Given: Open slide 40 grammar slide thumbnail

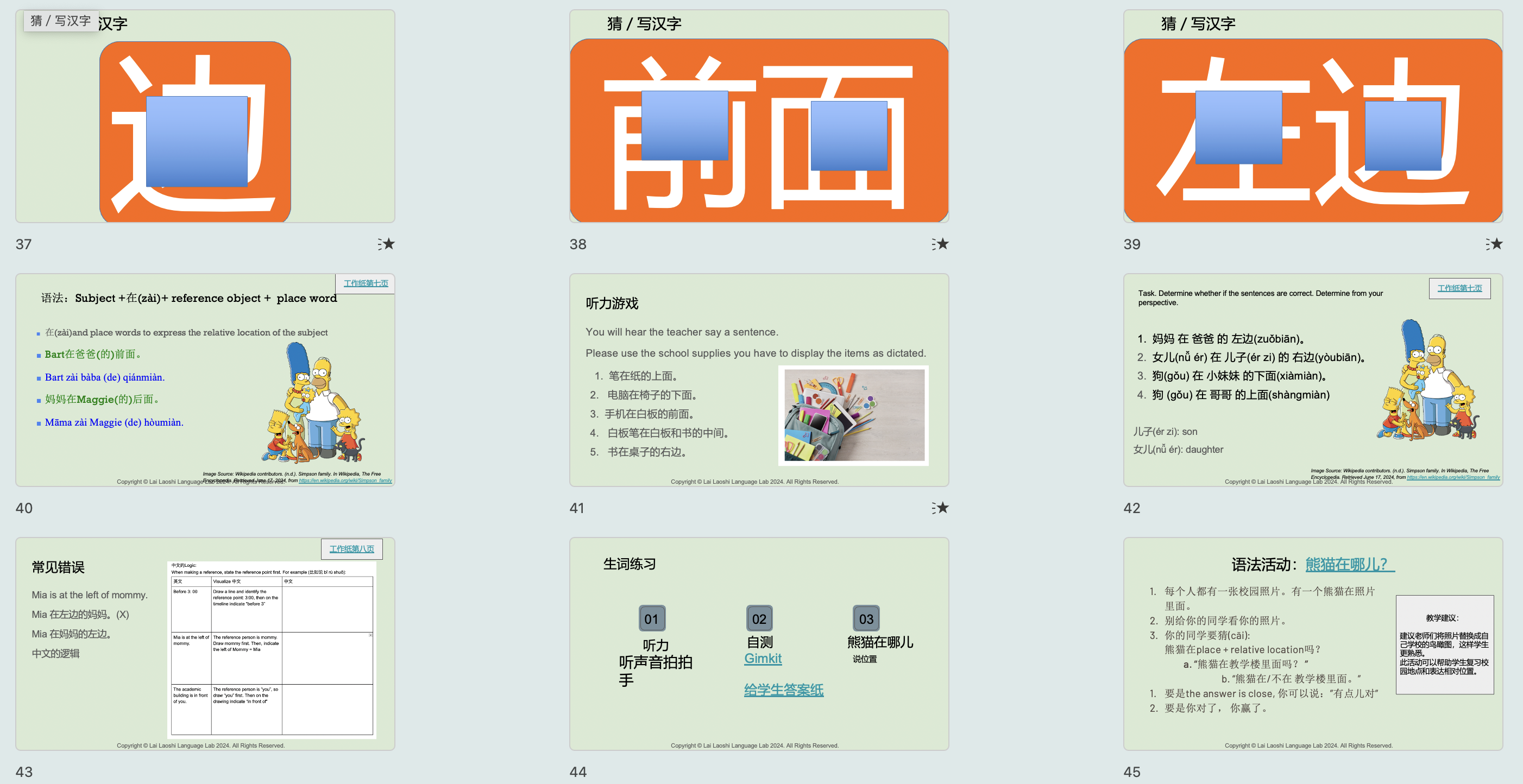Looking at the screenshot, I should click(x=205, y=380).
